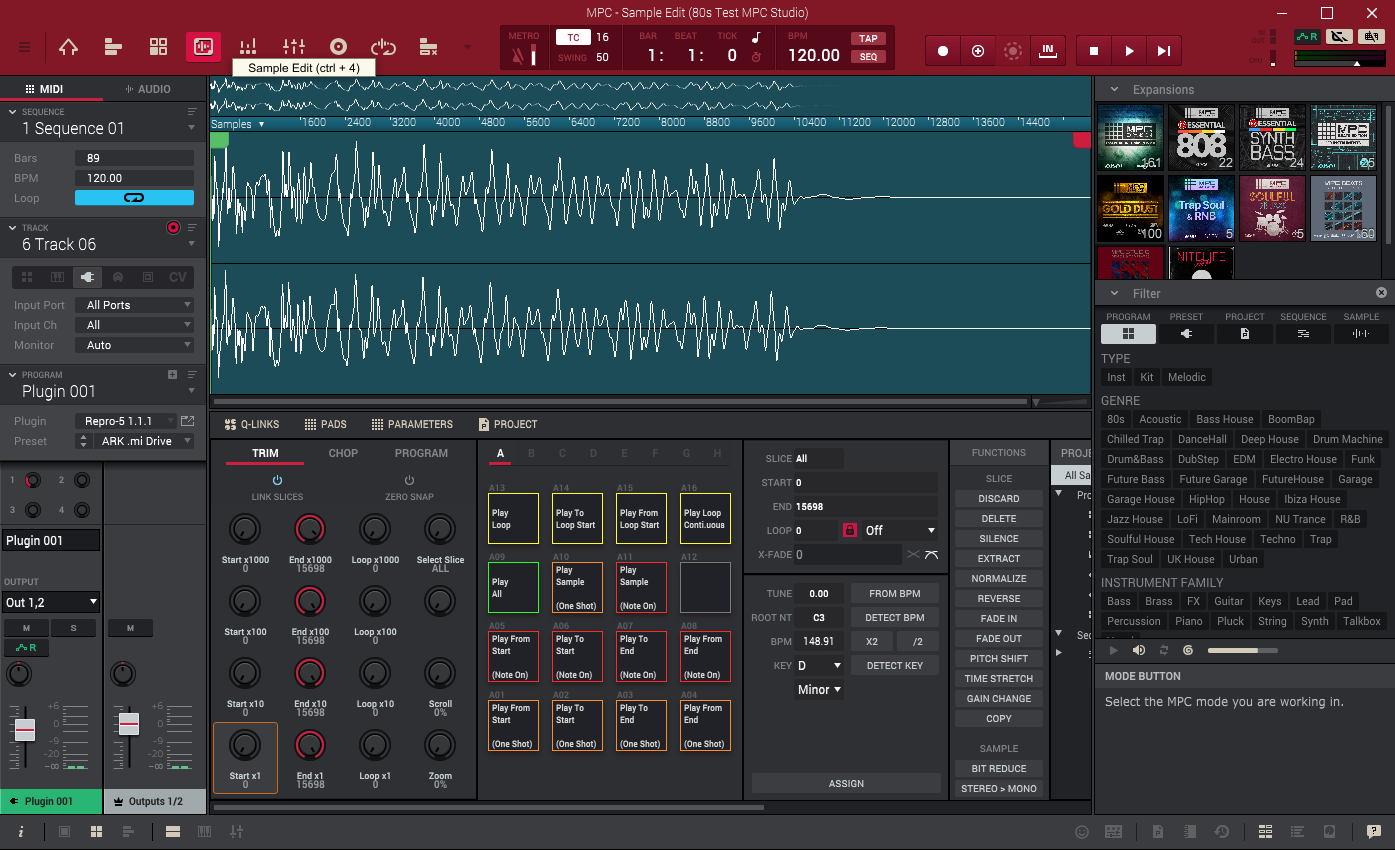Click the Stop transport button
Image resolution: width=1395 pixels, height=850 pixels.
tap(1094, 51)
